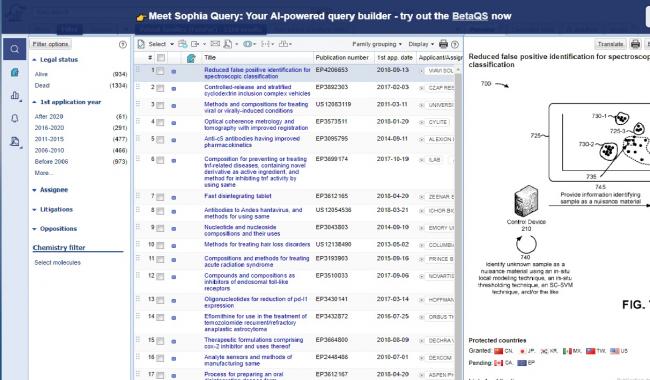Check the box for result row 12
The image size is (650, 380).
point(160,277)
